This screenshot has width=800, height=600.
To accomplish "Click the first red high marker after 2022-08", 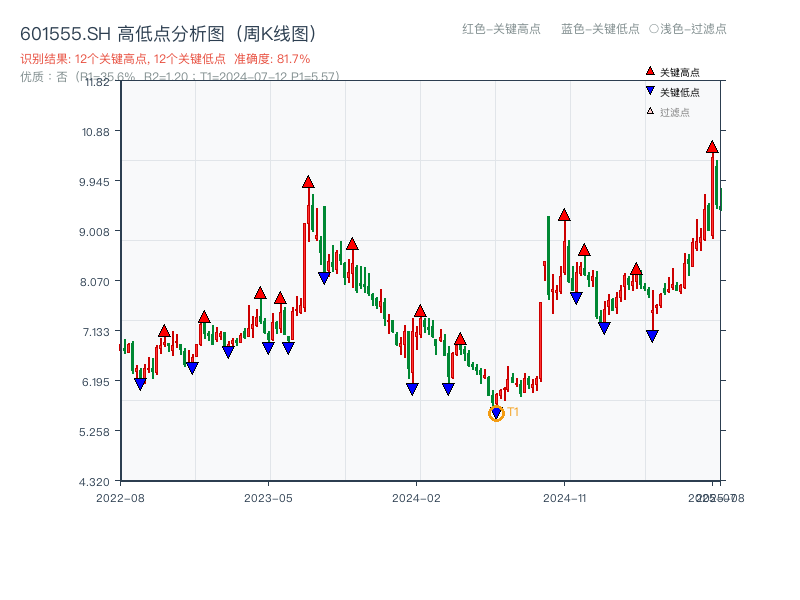I will pyautogui.click(x=164, y=331).
